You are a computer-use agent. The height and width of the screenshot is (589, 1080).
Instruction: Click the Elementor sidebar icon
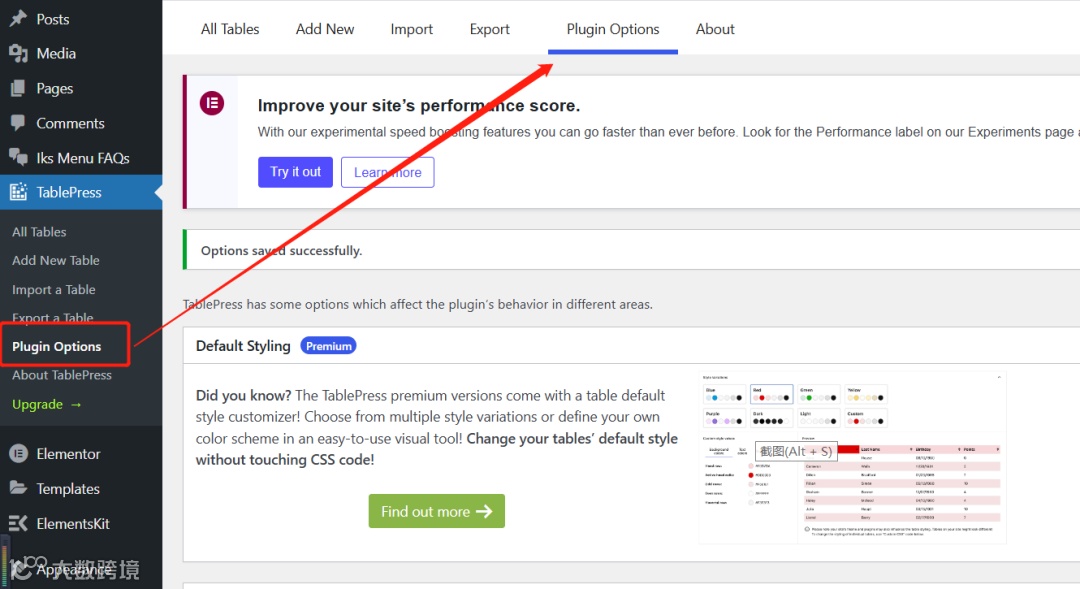(x=19, y=453)
